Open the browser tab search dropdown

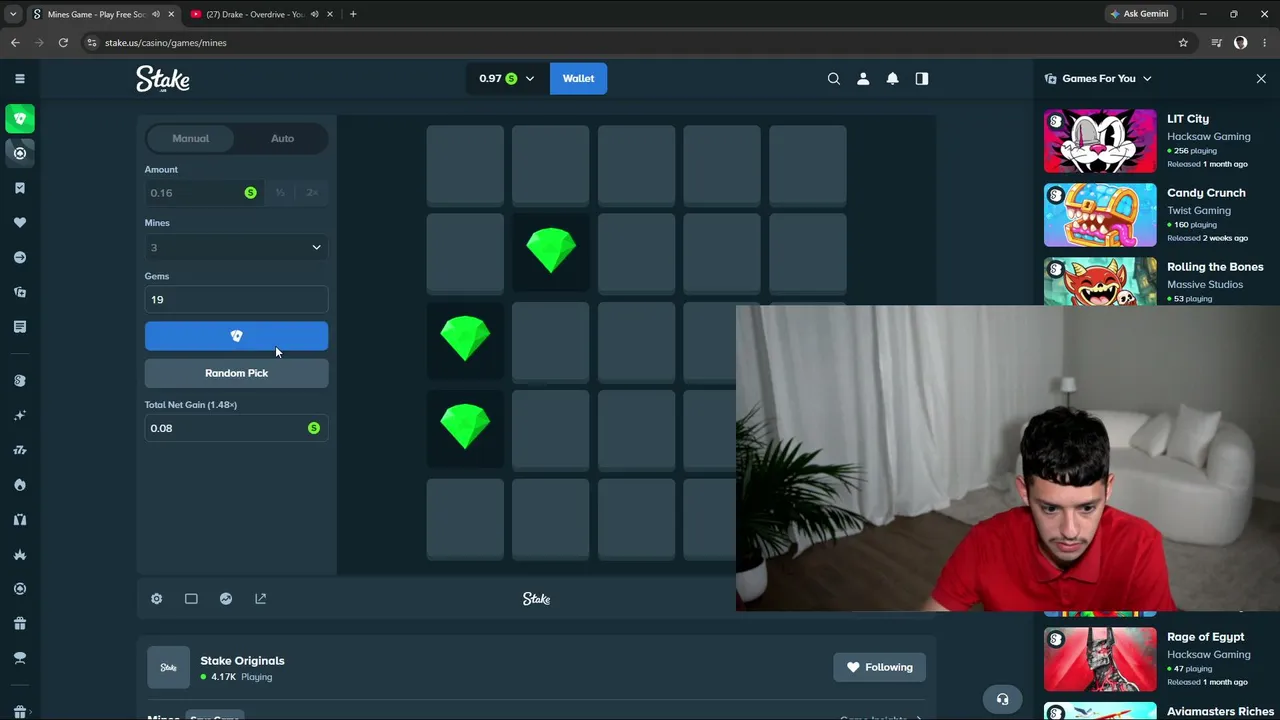pos(13,14)
